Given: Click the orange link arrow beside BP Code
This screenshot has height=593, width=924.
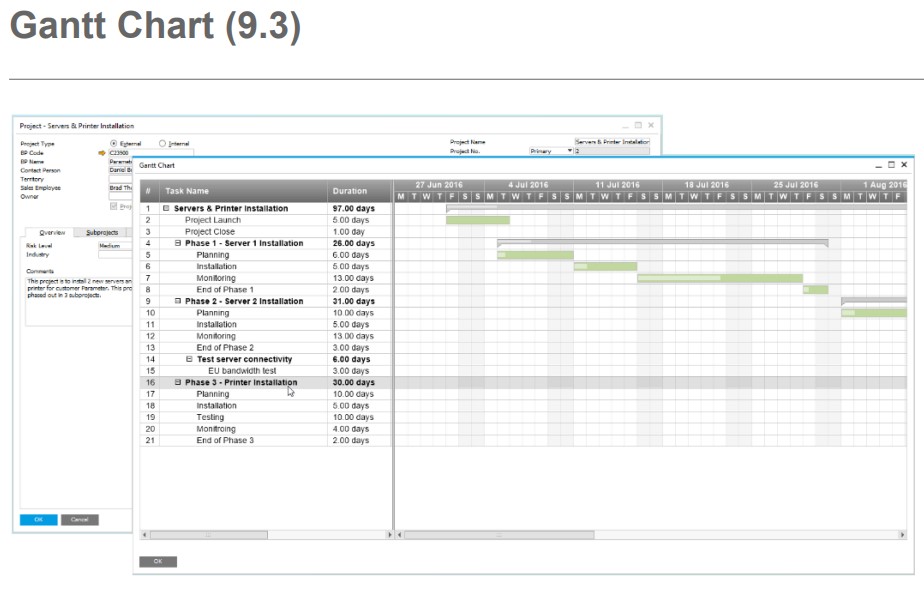Looking at the screenshot, I should (101, 152).
